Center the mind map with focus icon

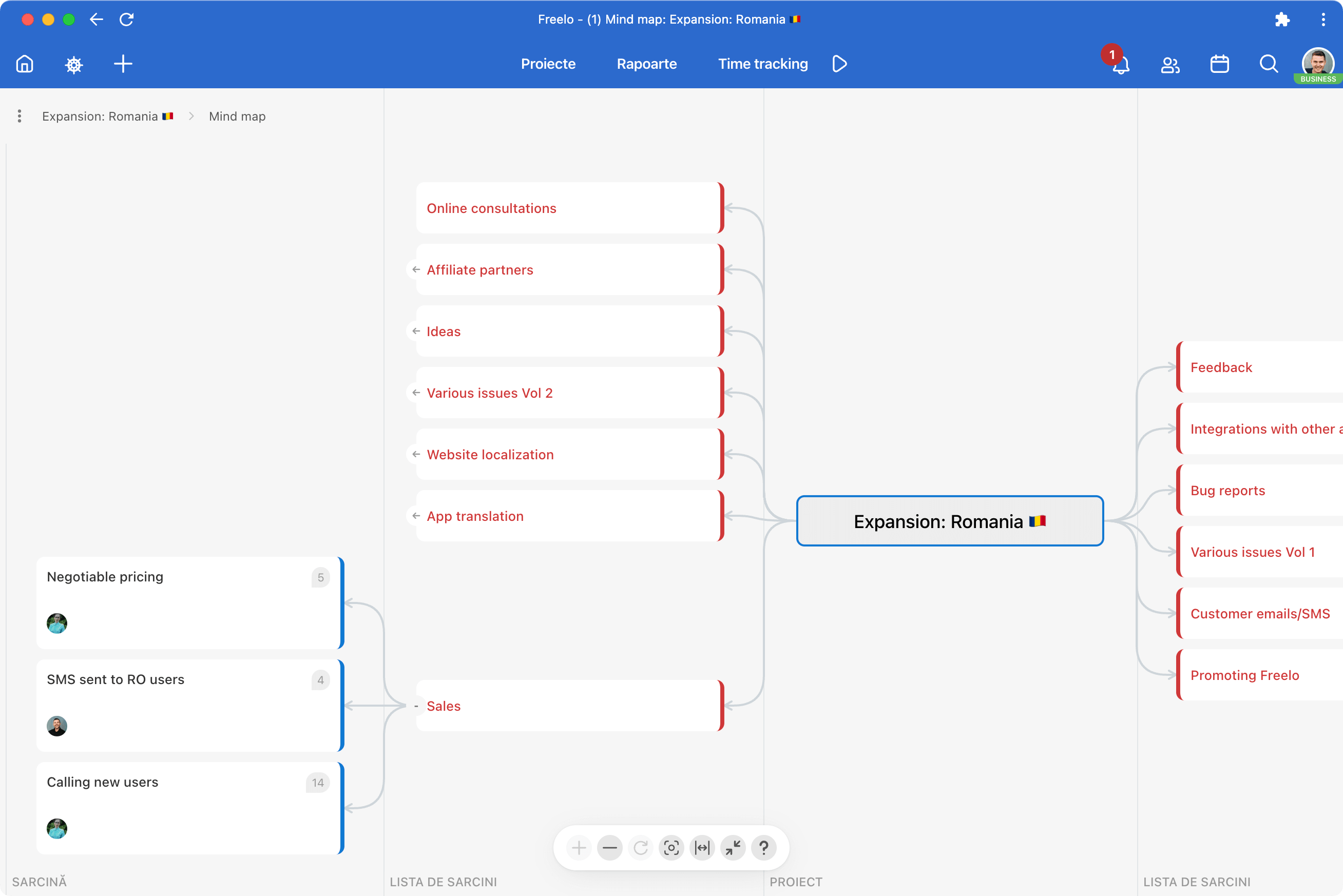[671, 847]
